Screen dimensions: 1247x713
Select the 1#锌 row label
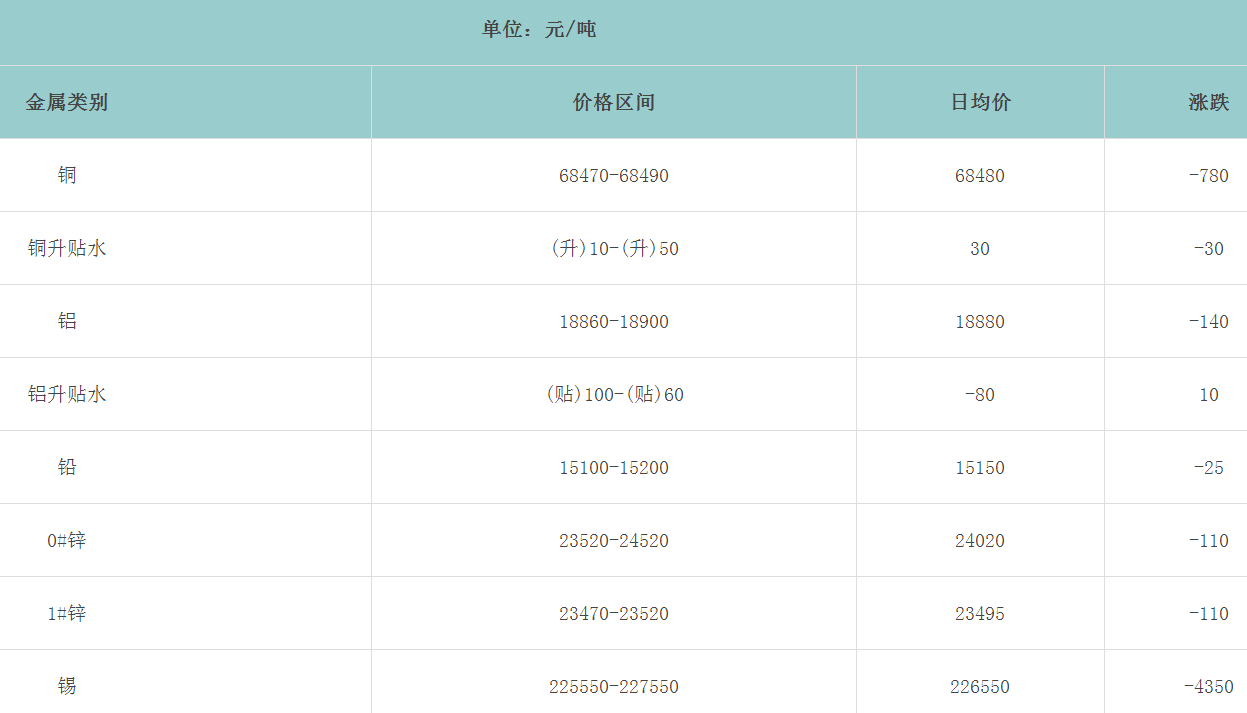(x=67, y=613)
